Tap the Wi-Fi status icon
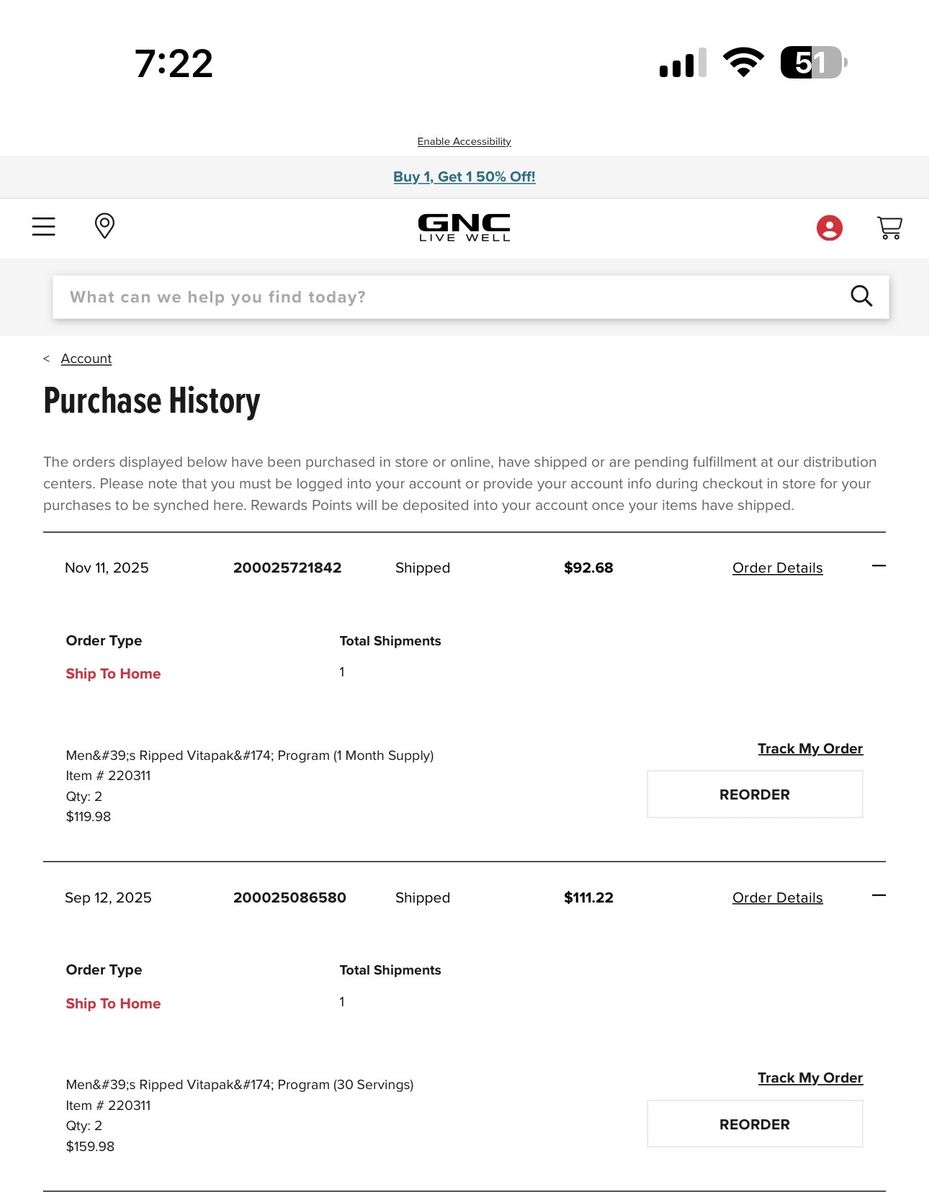Screen dimensions: 929x1200 pos(742,63)
